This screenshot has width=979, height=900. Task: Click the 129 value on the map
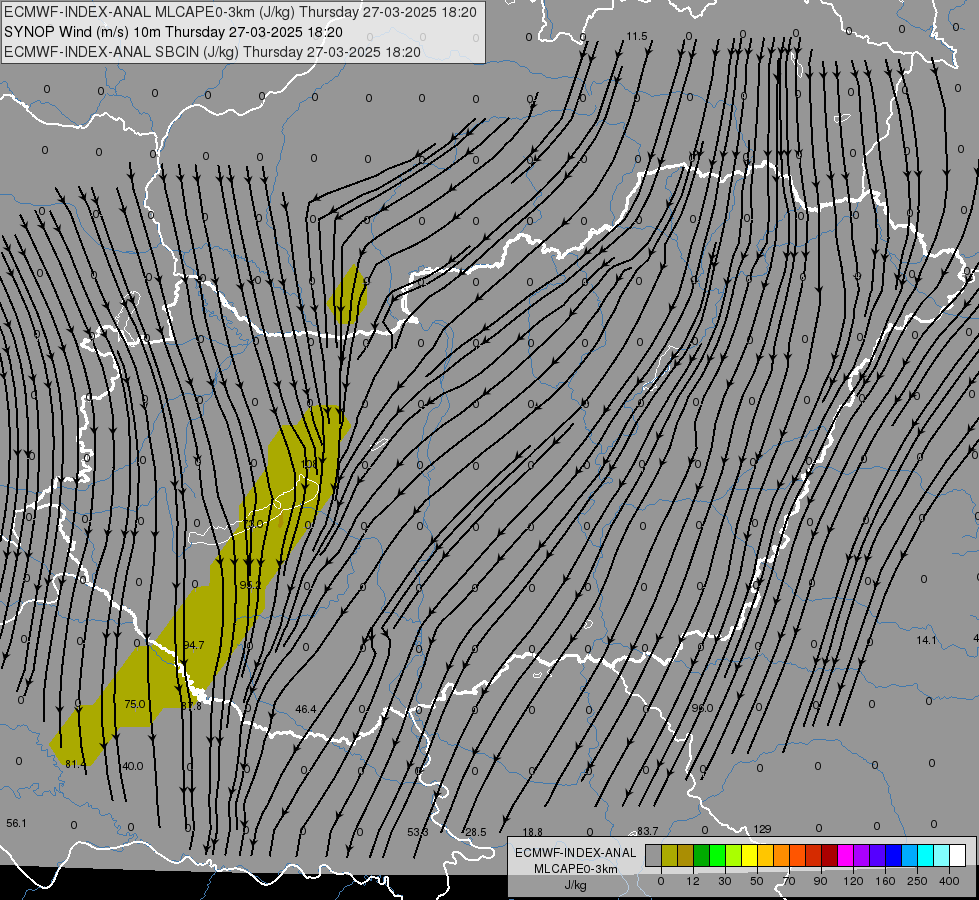point(762,829)
